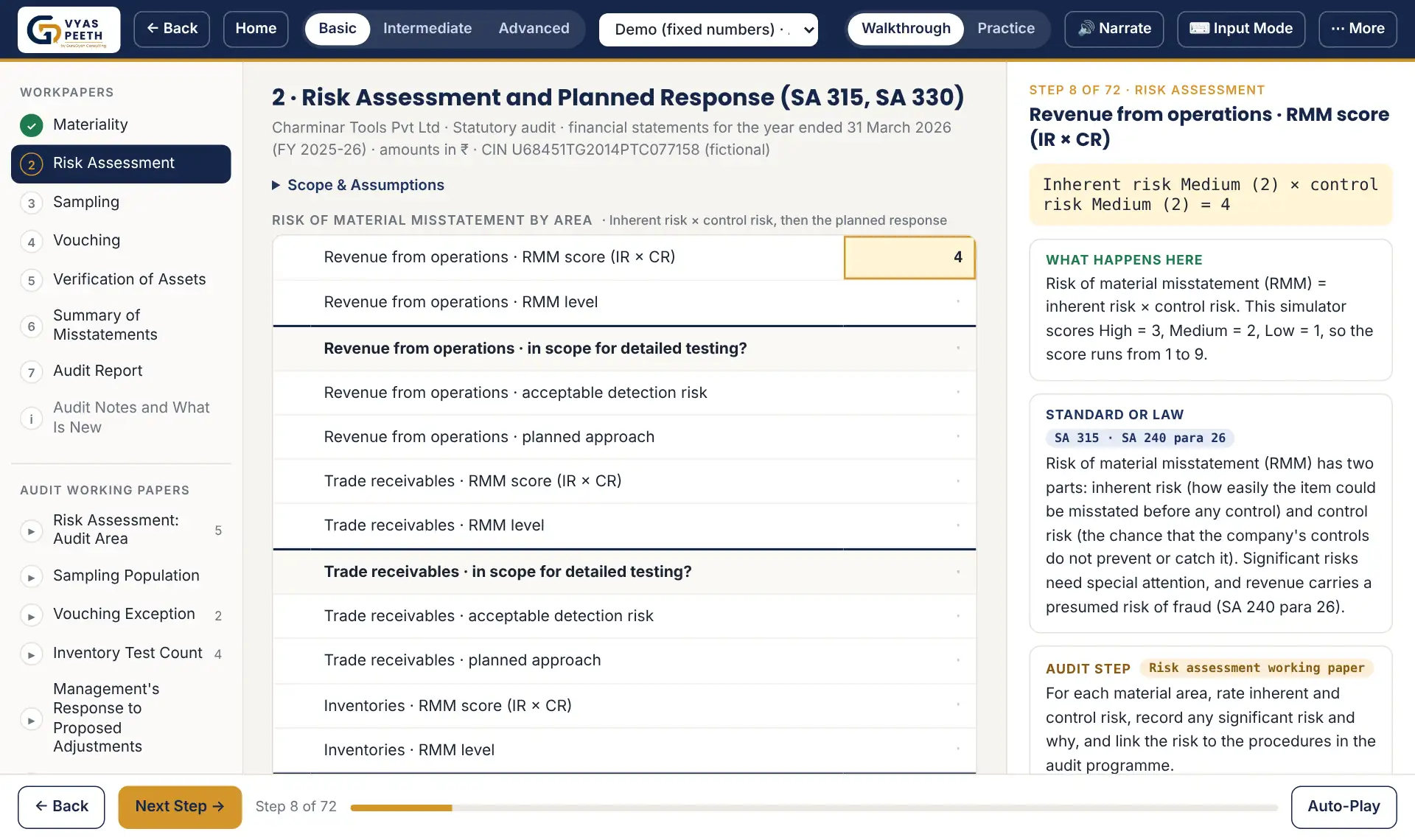The height and width of the screenshot is (840, 1415).
Task: Play Risk Assessment: Audit Area working paper
Action: coord(31,531)
